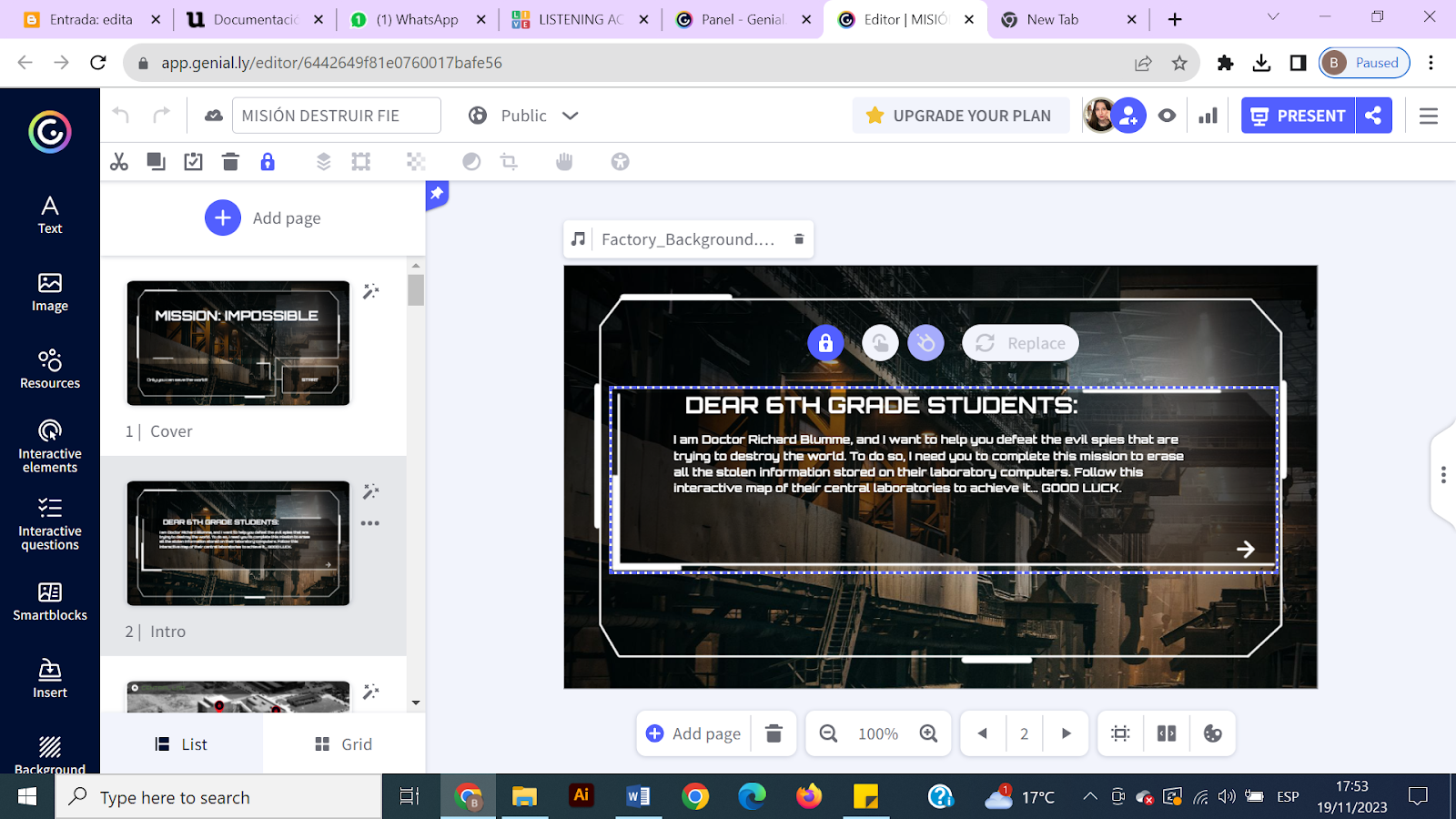
Task: Click the Replace button
Action: (1020, 343)
